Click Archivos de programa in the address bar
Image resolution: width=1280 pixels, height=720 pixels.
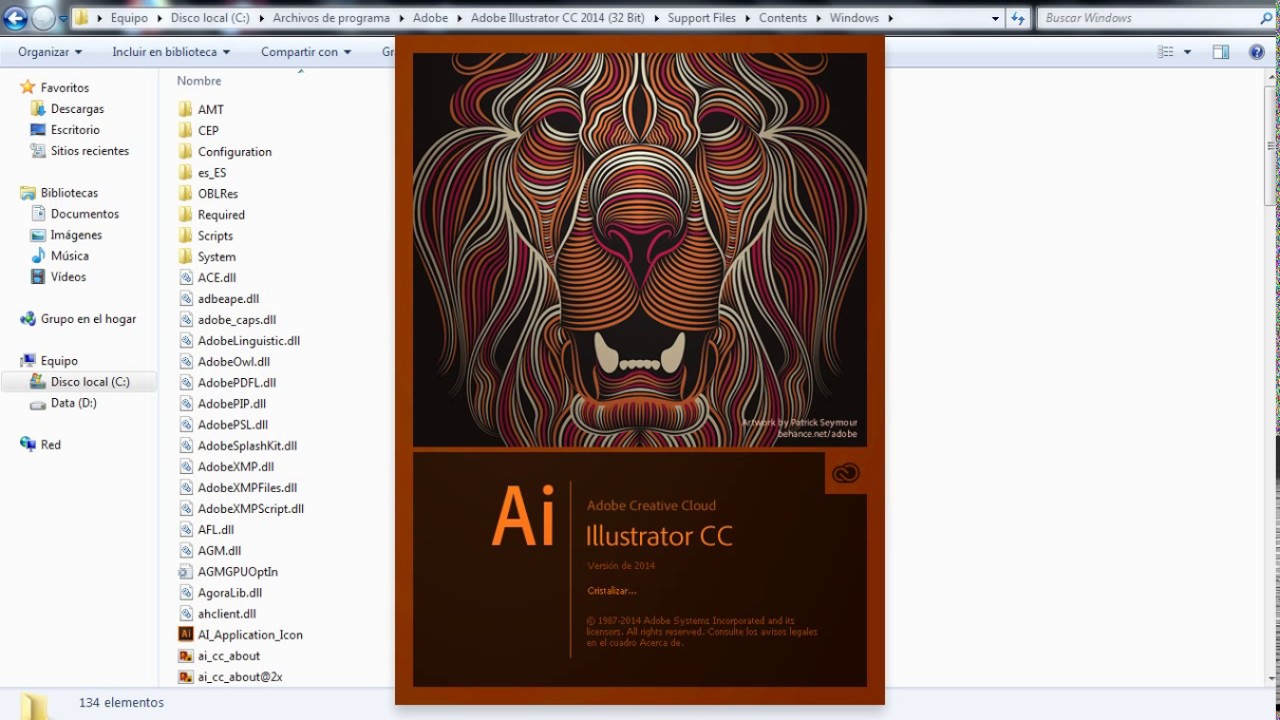331,18
